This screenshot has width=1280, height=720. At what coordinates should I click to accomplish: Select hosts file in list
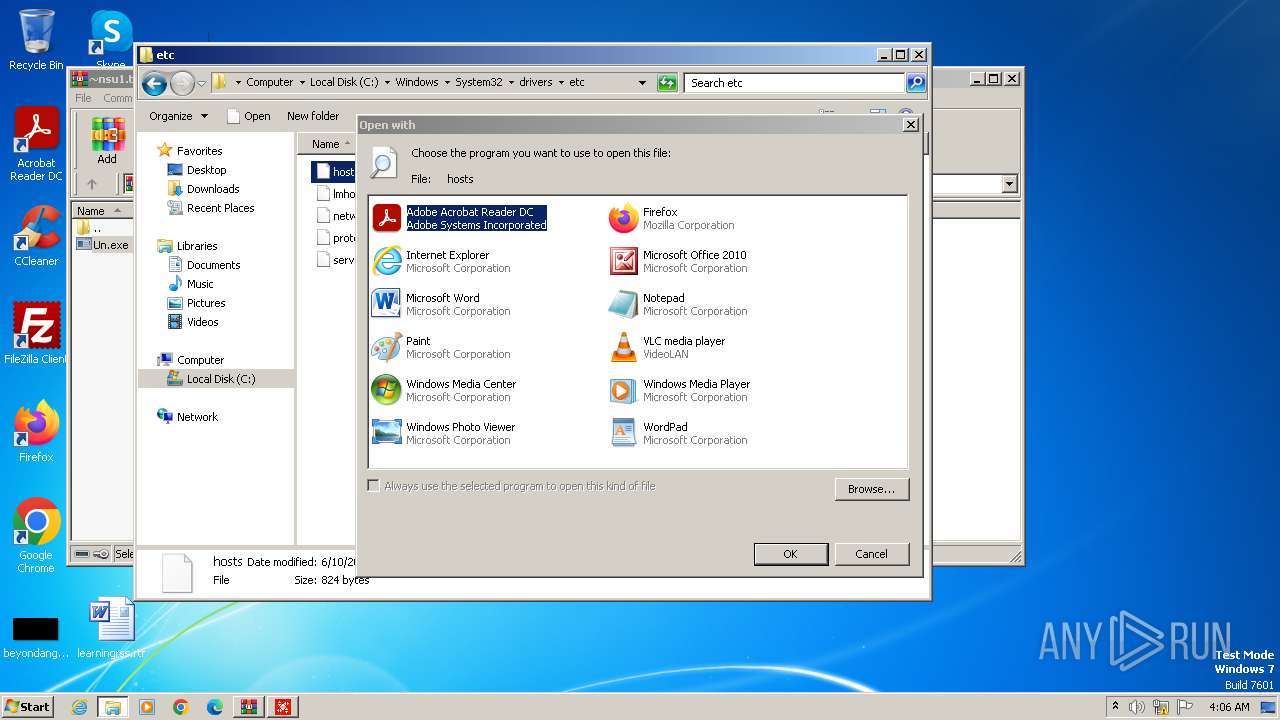[x=334, y=171]
